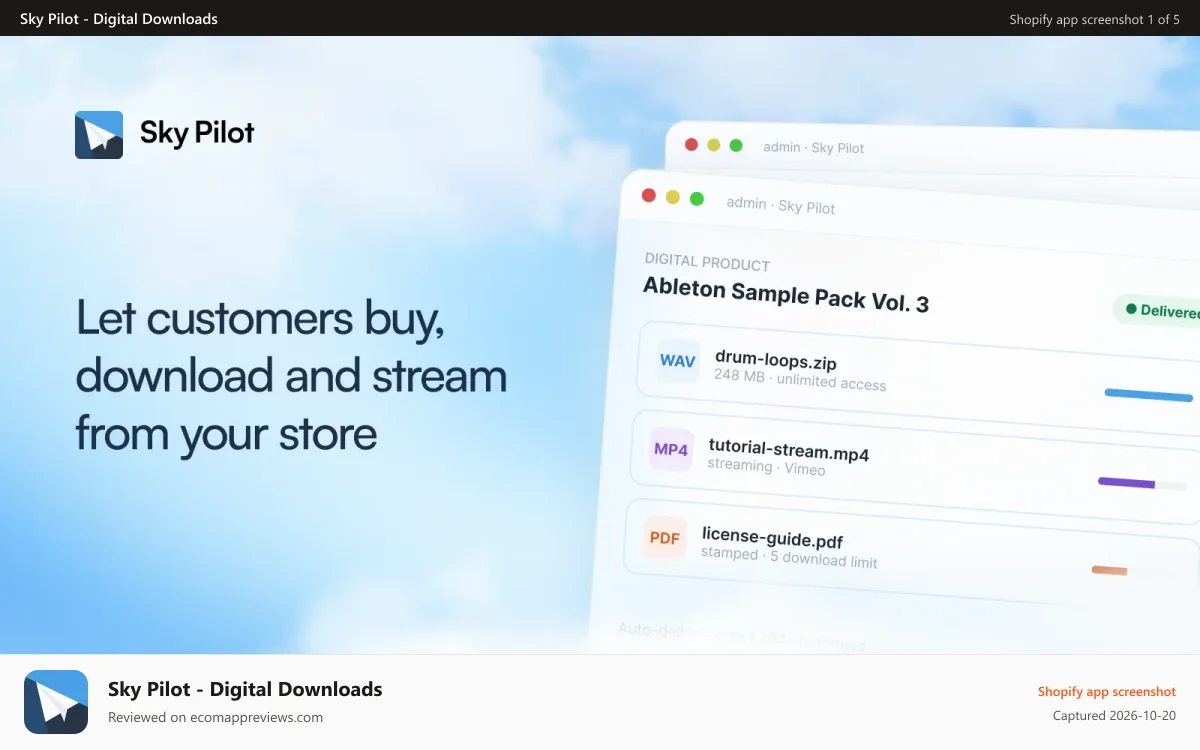Select the PDF file type badge

(665, 538)
